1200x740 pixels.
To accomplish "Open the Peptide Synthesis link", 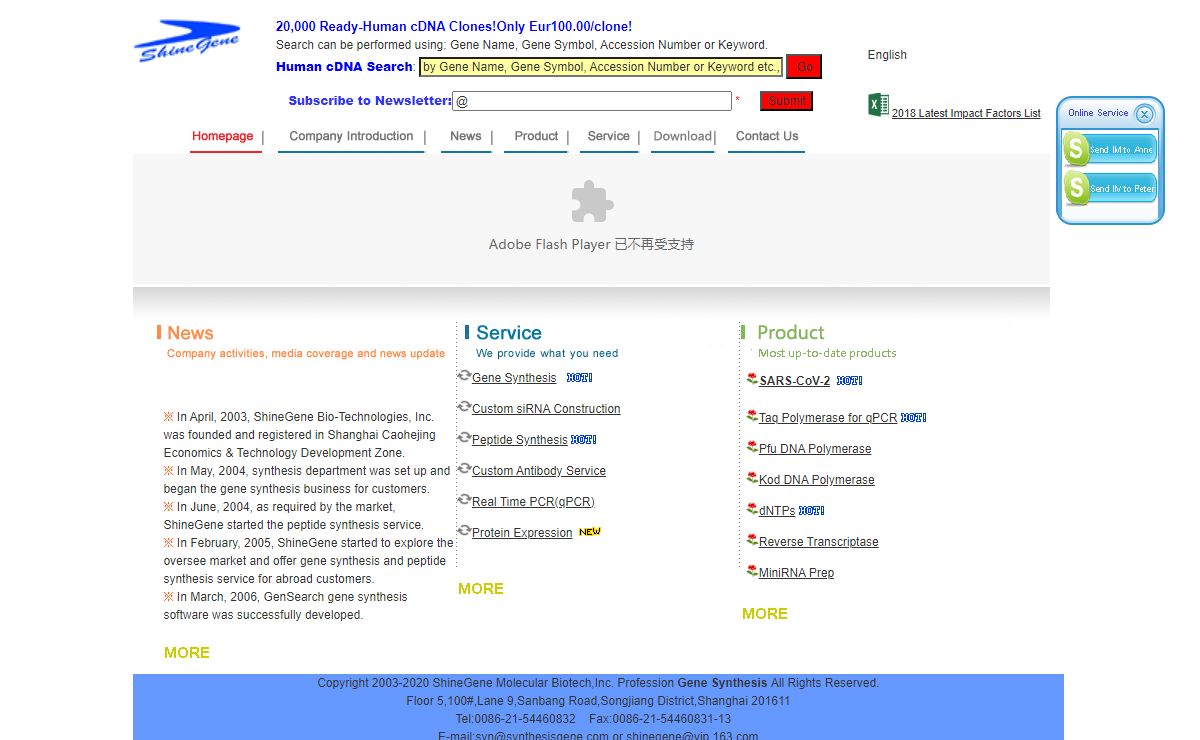I will 520,440.
